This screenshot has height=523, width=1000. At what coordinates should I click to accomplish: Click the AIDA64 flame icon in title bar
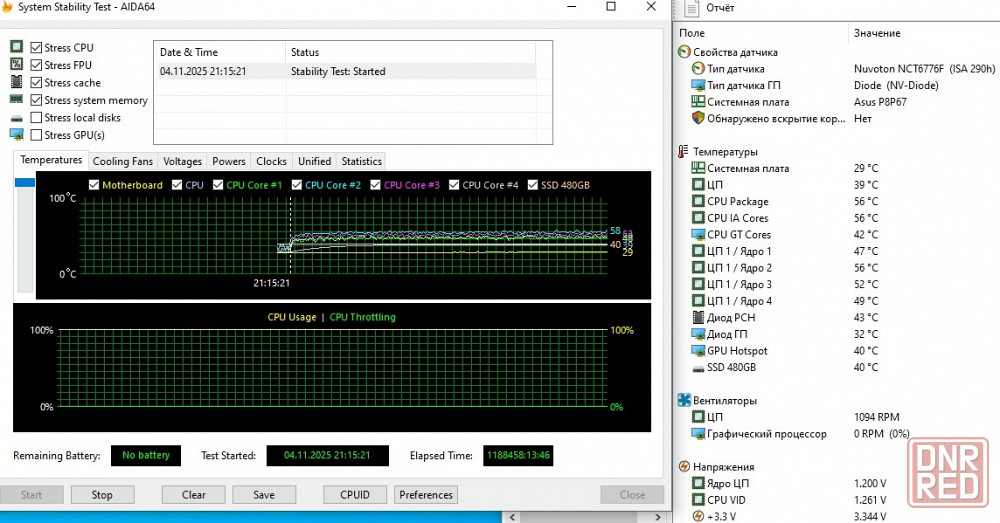pos(8,7)
